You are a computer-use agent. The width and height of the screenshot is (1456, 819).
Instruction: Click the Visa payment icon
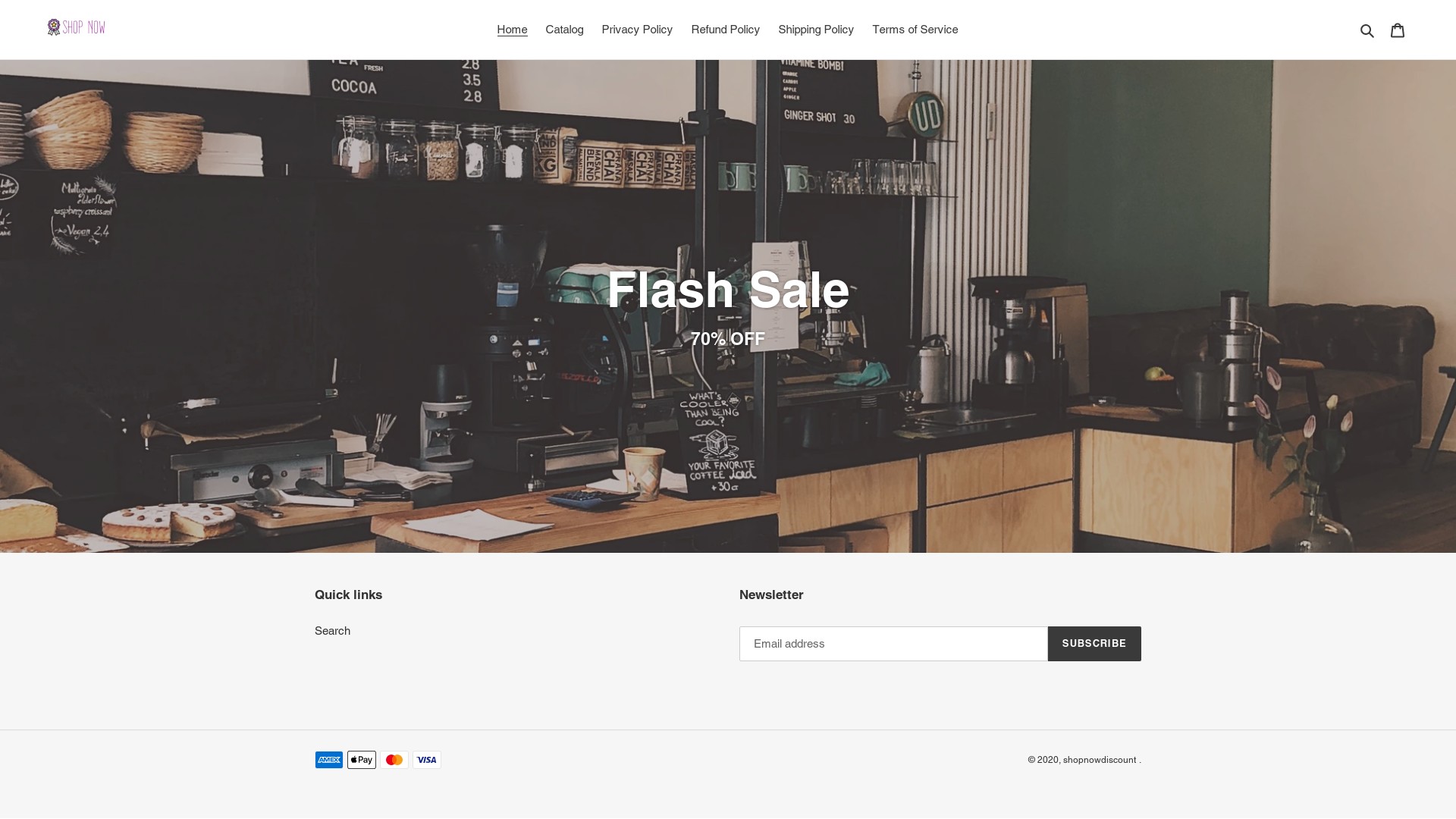427,759
